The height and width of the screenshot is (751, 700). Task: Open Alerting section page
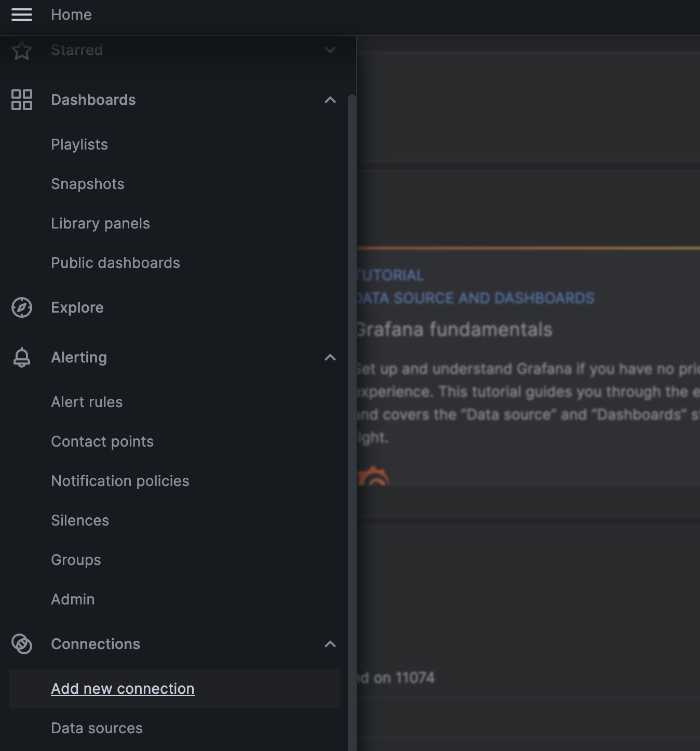point(79,357)
